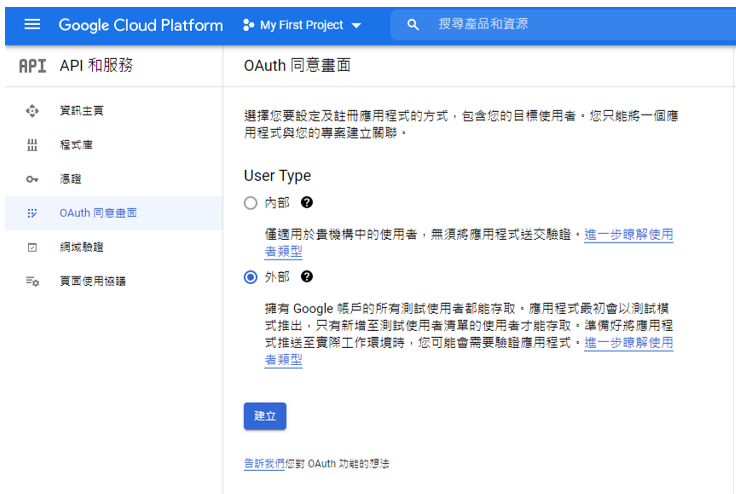Image resolution: width=736 pixels, height=494 pixels.
Task: Open the My First Project dropdown
Action: click(x=302, y=24)
